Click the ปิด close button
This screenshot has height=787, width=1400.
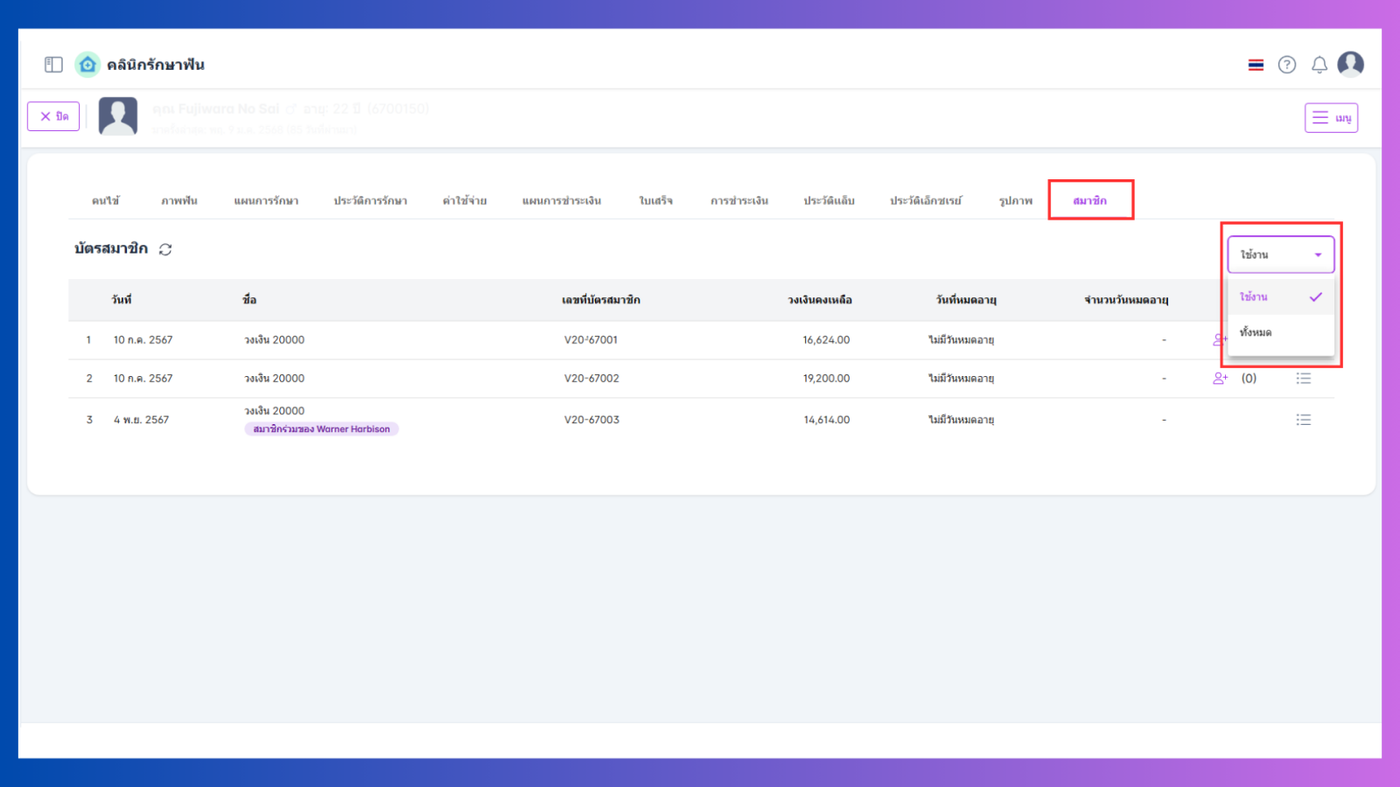click(x=53, y=116)
